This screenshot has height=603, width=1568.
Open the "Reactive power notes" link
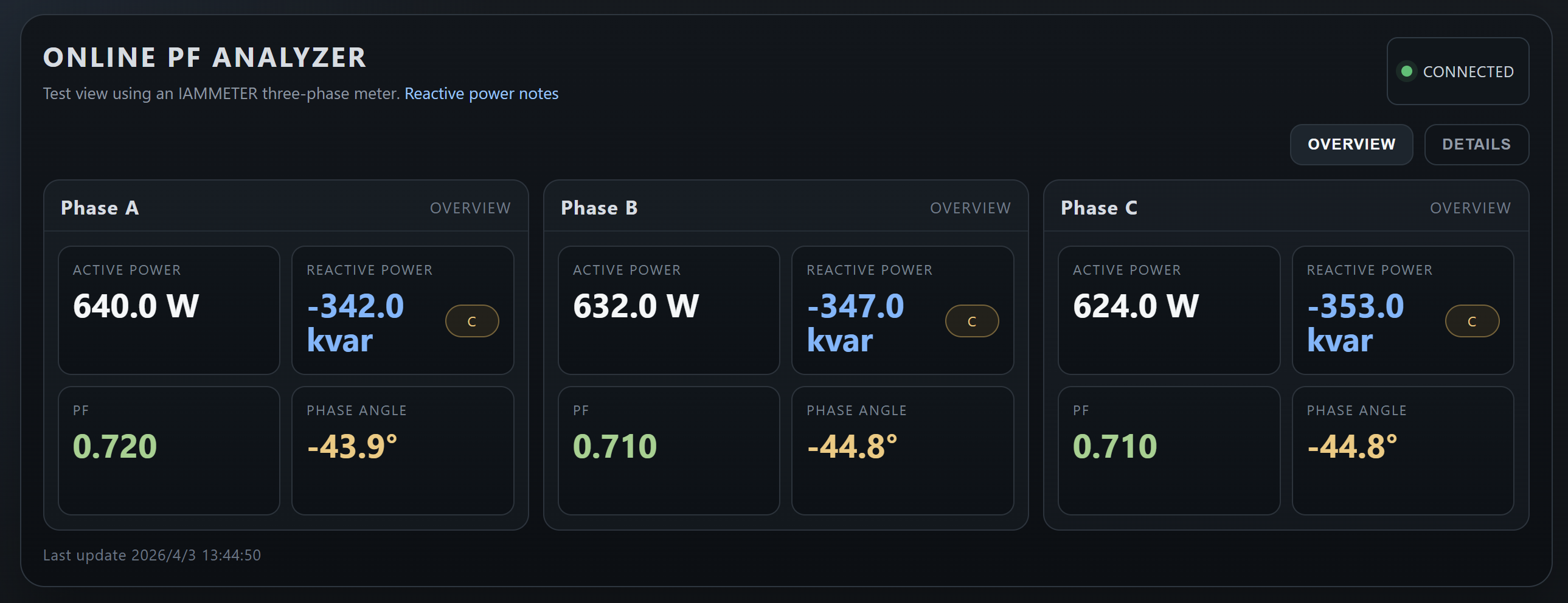coord(480,93)
